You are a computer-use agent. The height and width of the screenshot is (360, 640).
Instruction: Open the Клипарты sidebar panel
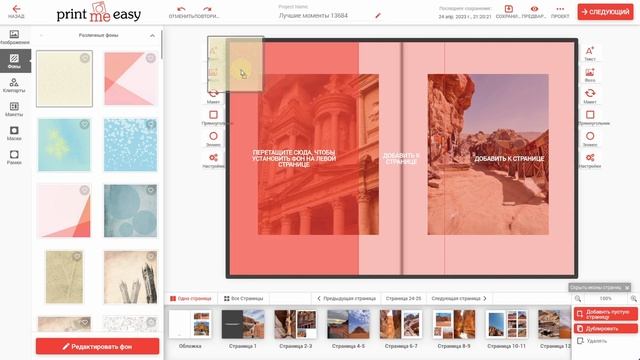(x=14, y=85)
